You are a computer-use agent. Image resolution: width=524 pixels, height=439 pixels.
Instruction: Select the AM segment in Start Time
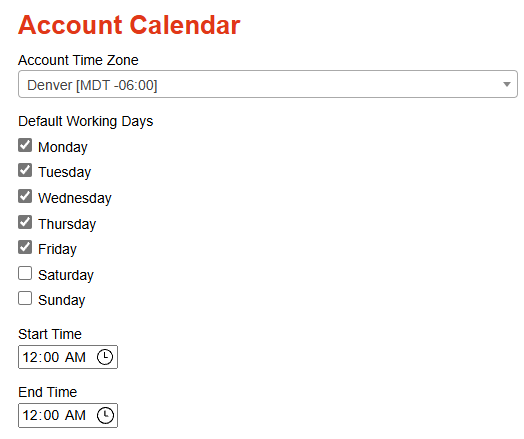pyautogui.click(x=75, y=357)
